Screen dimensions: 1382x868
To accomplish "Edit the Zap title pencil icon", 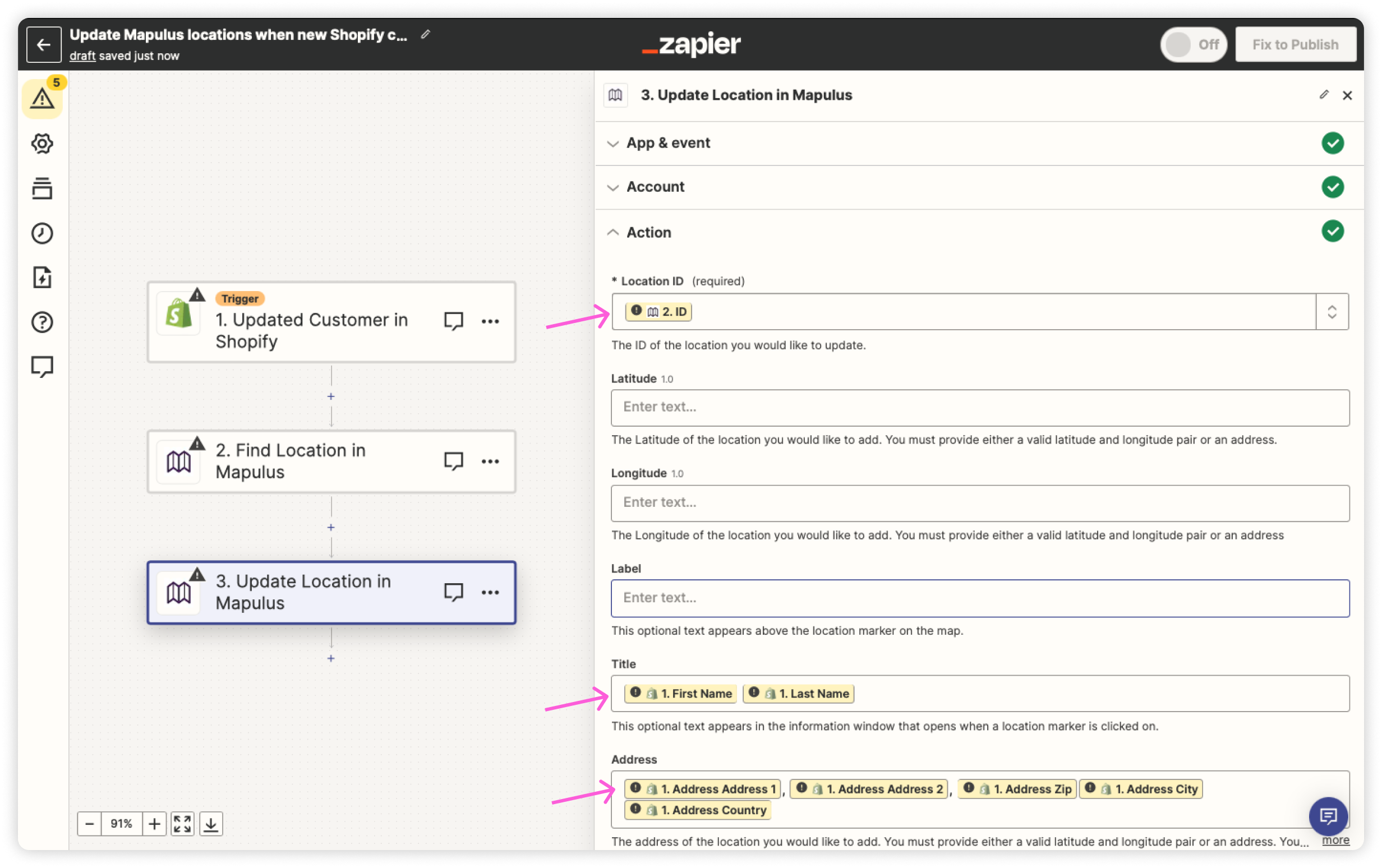I will pos(425,34).
